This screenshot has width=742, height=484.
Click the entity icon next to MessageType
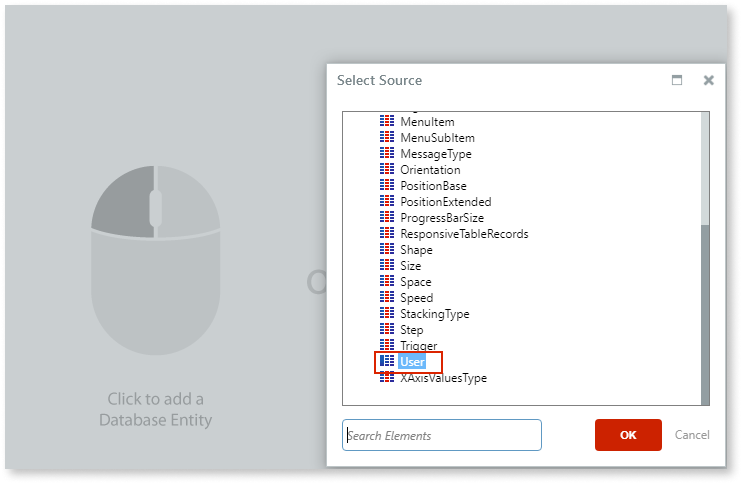(387, 154)
